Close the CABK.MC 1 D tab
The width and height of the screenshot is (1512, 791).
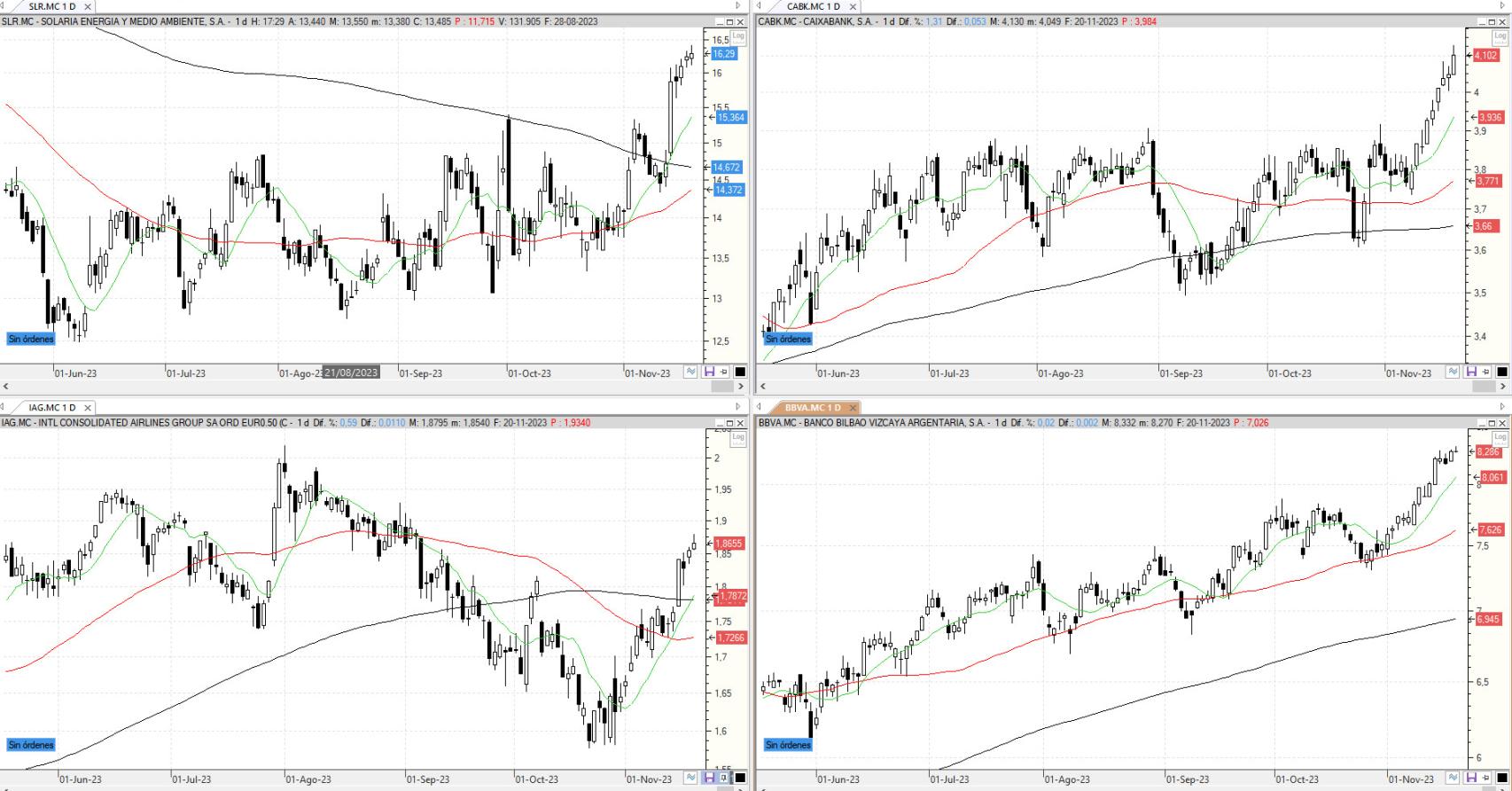[853, 7]
